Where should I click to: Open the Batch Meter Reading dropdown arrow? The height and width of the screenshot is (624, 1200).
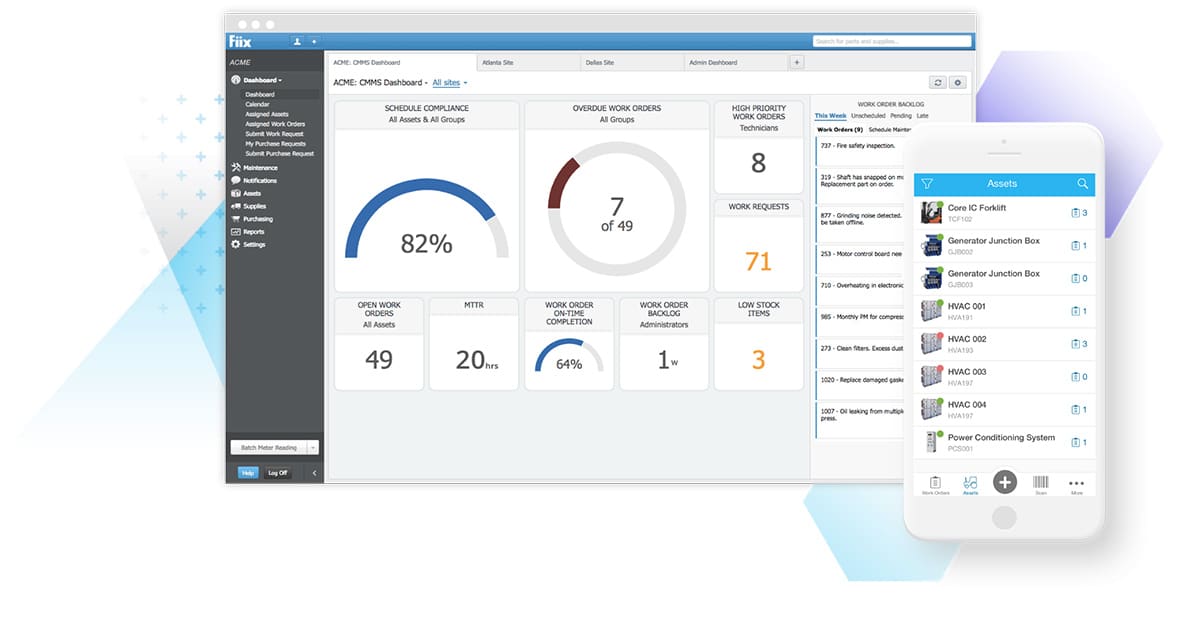(313, 446)
